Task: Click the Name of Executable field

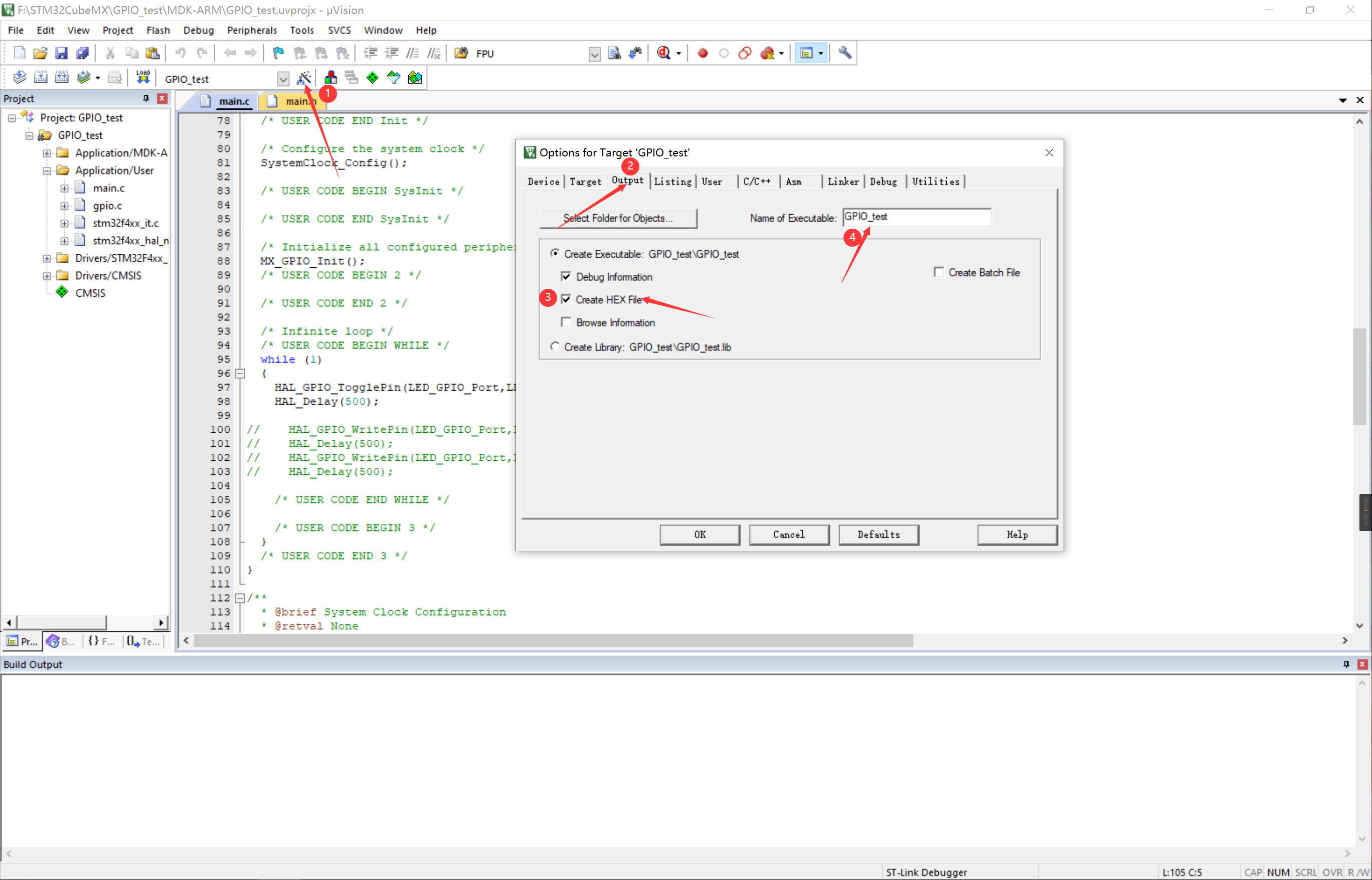Action: (x=916, y=217)
